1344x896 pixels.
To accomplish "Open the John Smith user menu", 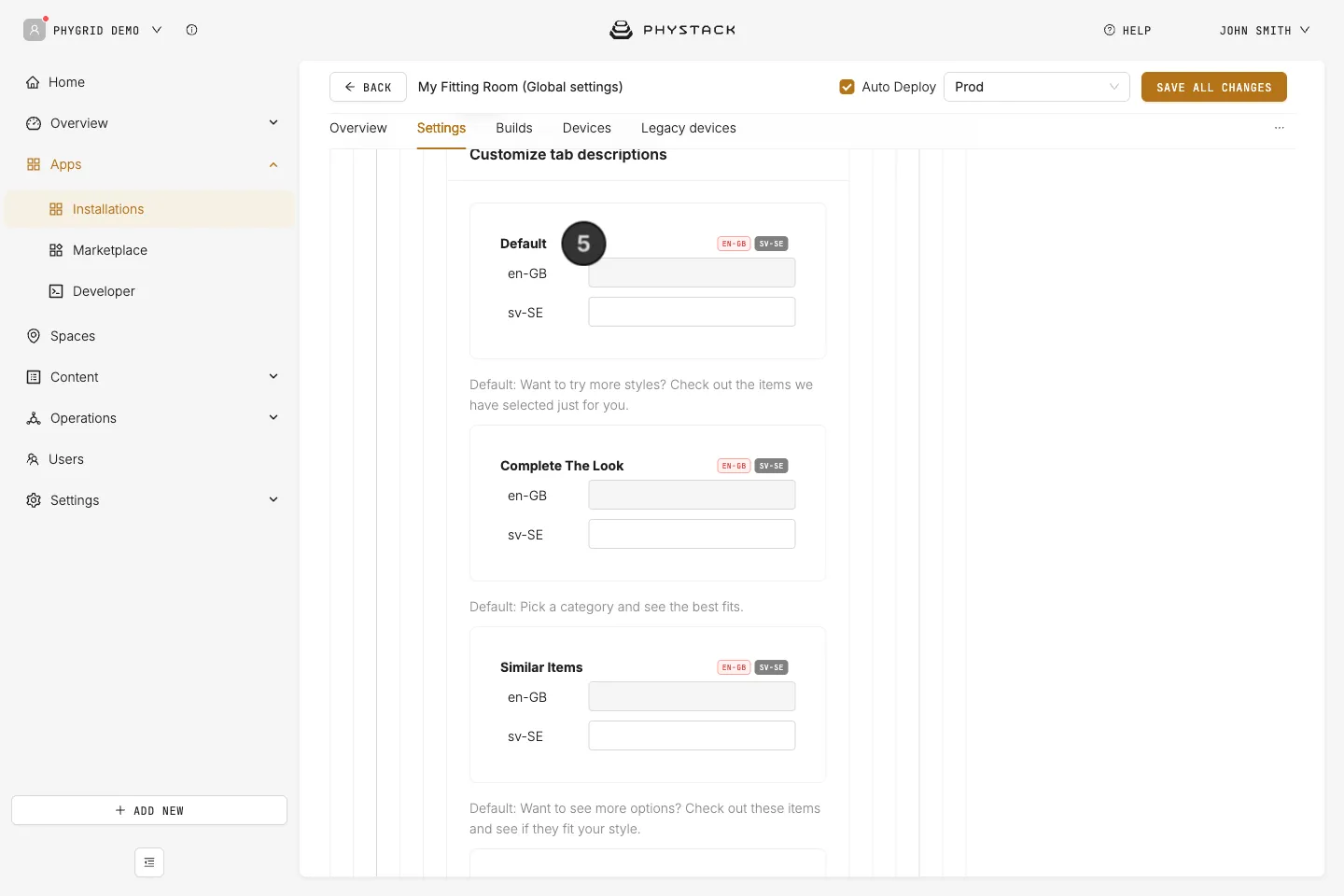I will coord(1265,30).
